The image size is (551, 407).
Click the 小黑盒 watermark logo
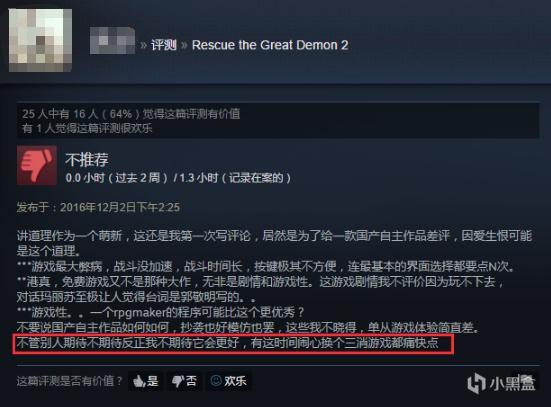(x=501, y=383)
